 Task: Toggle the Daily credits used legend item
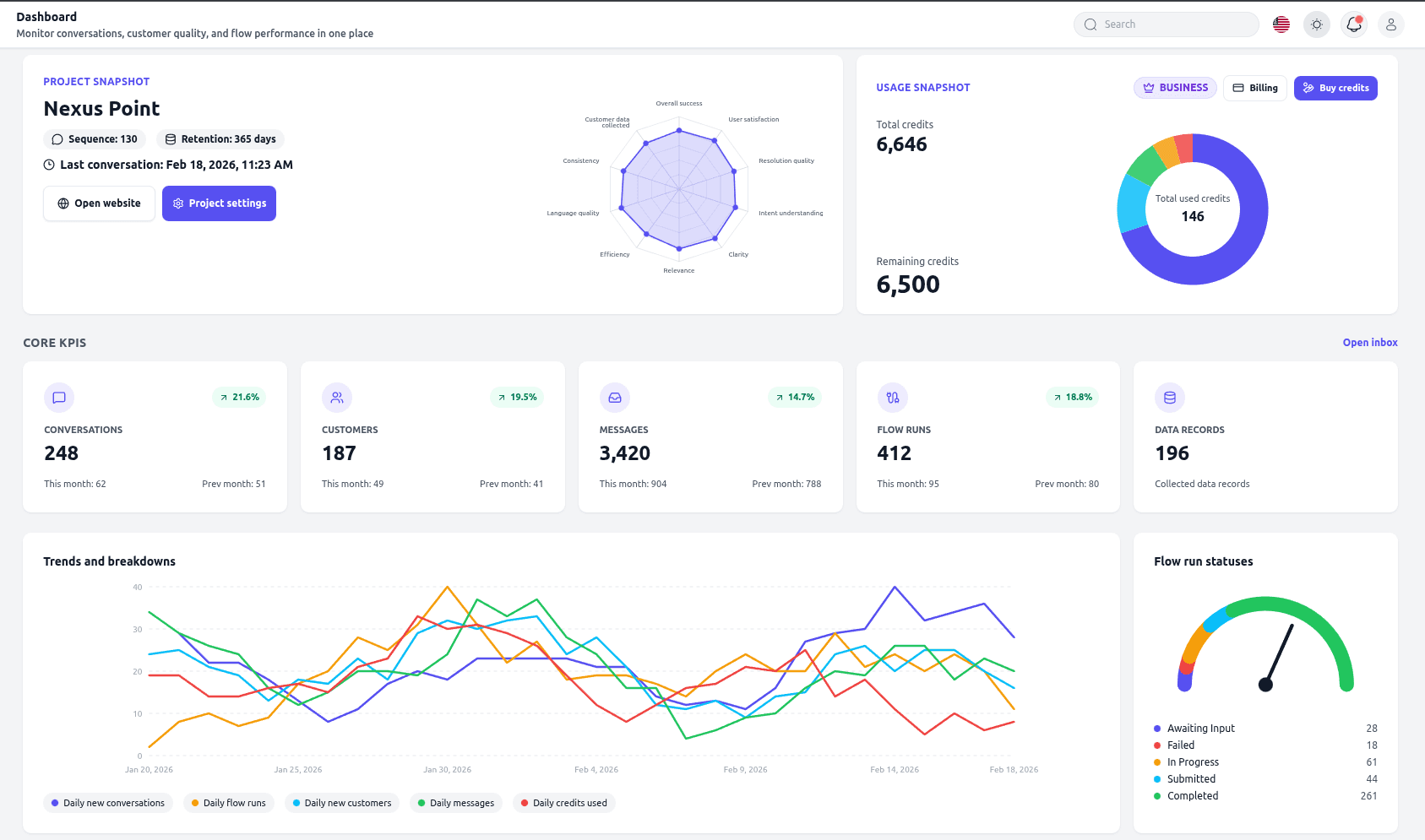pyautogui.click(x=563, y=803)
